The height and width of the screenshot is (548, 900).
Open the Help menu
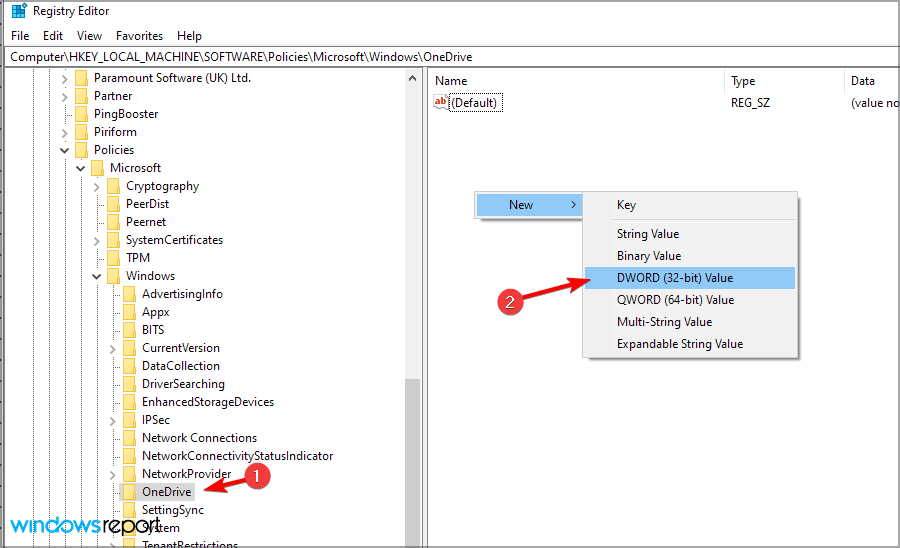coord(189,36)
